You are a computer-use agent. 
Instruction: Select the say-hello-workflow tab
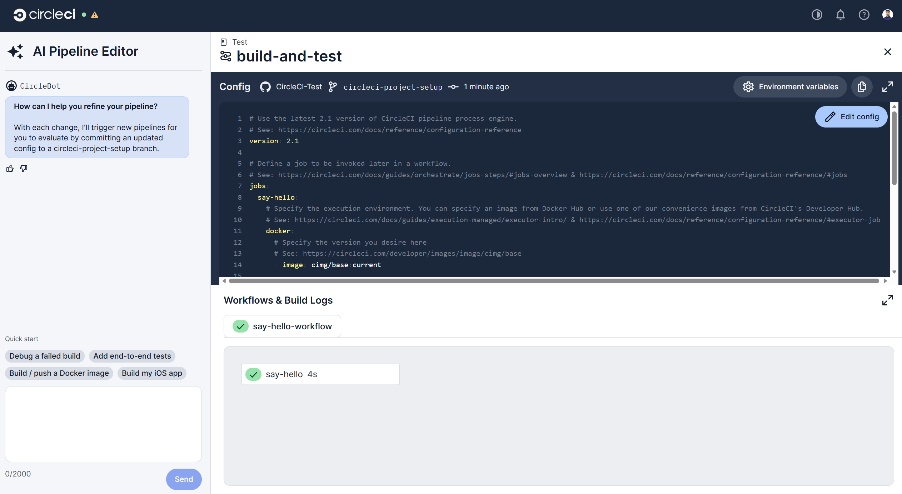282,326
